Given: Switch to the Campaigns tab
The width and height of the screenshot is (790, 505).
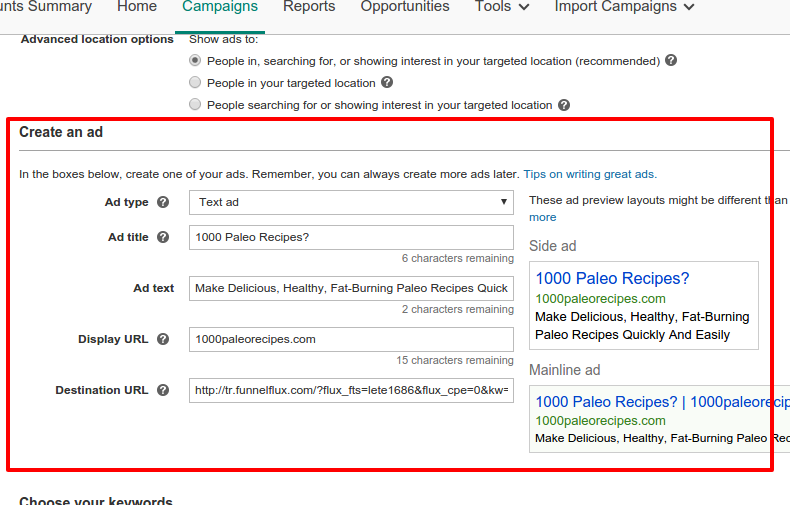Looking at the screenshot, I should [220, 7].
